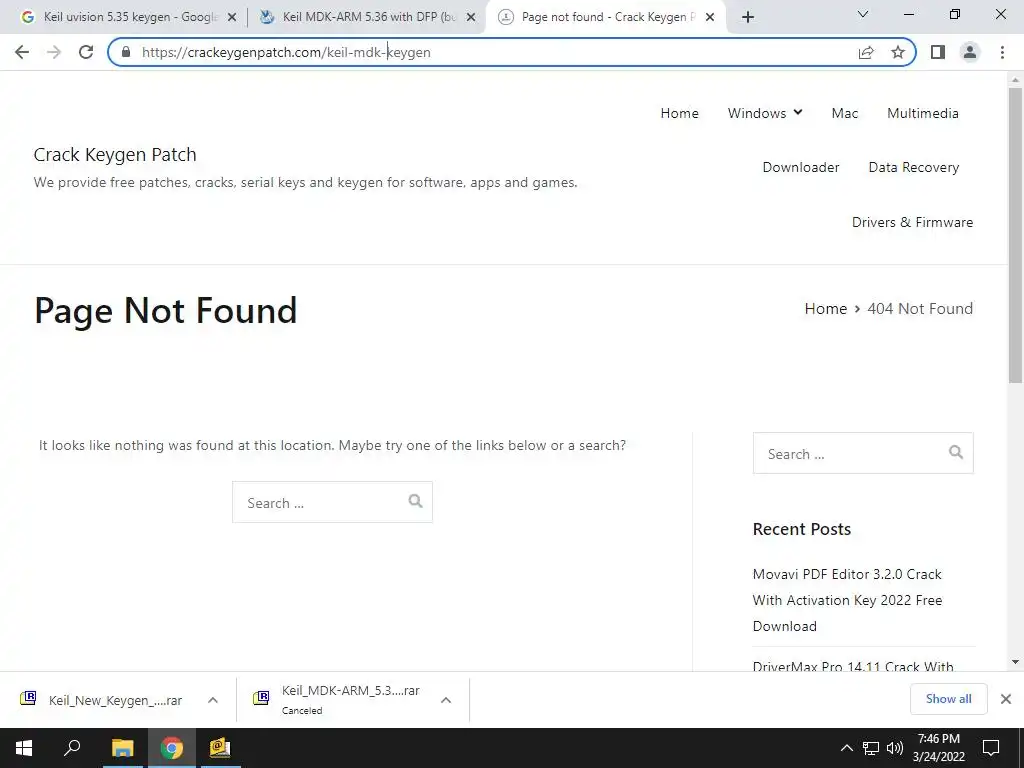Screen dimensions: 1024x768
Task: Open the tab search dropdown
Action: [863, 14]
